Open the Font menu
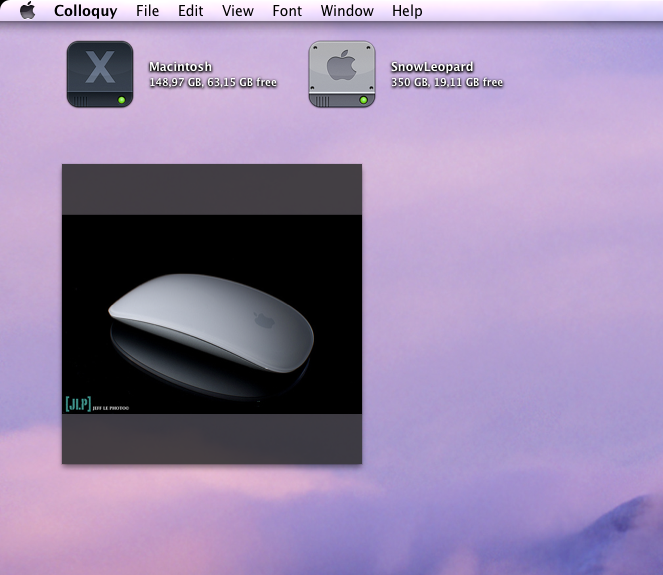Image resolution: width=663 pixels, height=575 pixels. click(287, 11)
